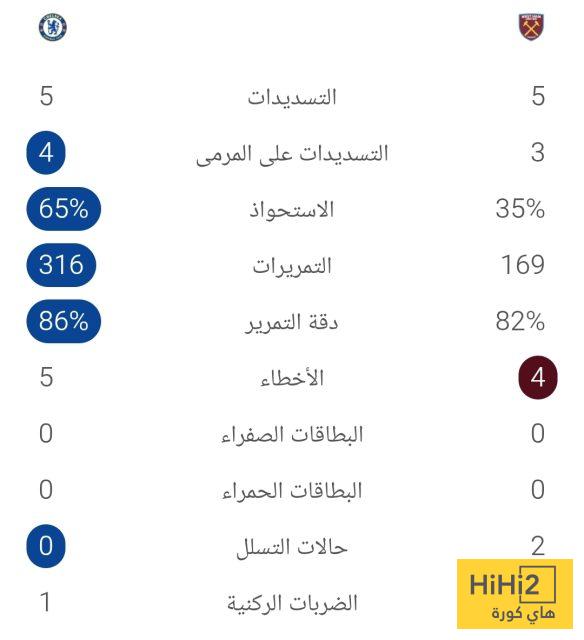This screenshot has height=640, width=584.
Task: Click the Chelsea club crest
Action: (x=53, y=27)
